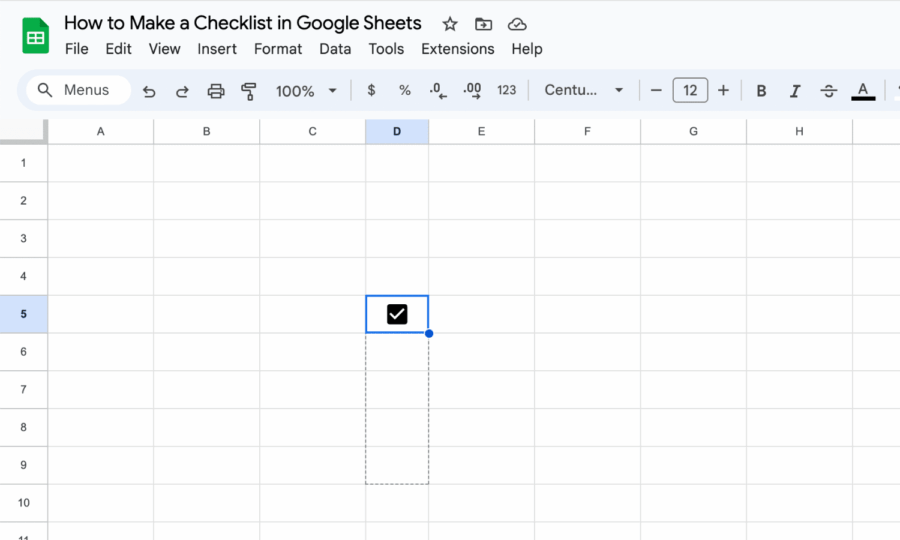Open the Extensions menu
This screenshot has height=540, width=900.
[457, 49]
